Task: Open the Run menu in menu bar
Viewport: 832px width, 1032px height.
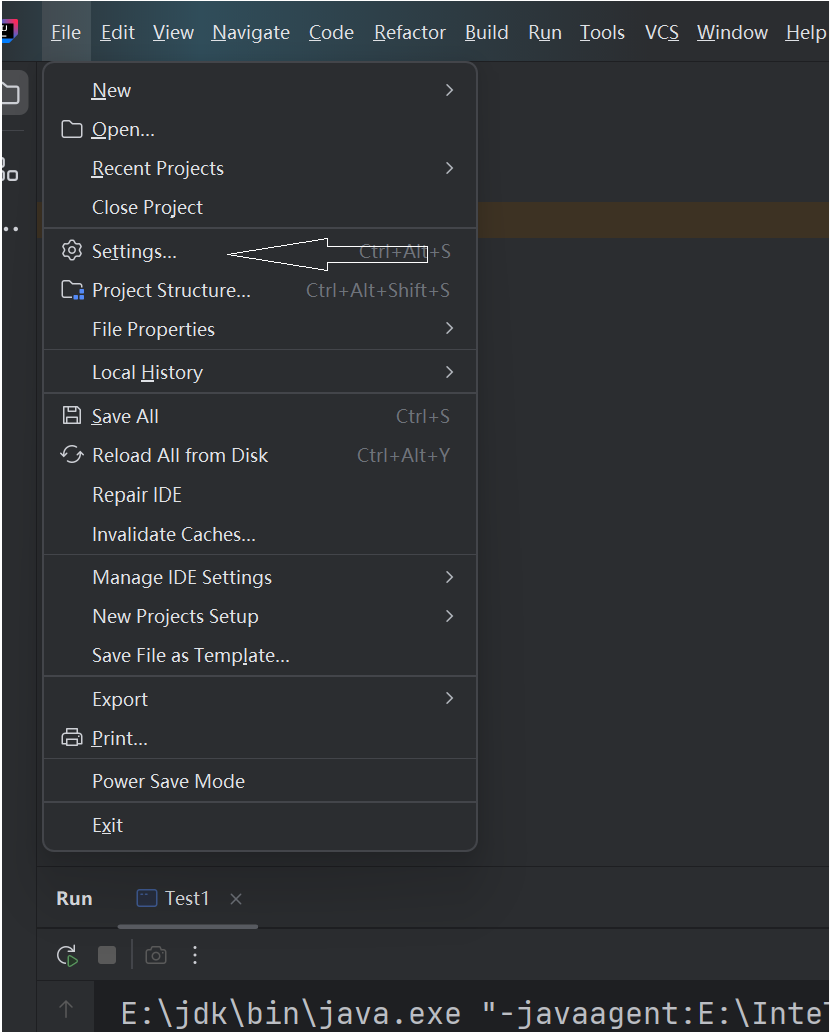Action: (x=545, y=32)
